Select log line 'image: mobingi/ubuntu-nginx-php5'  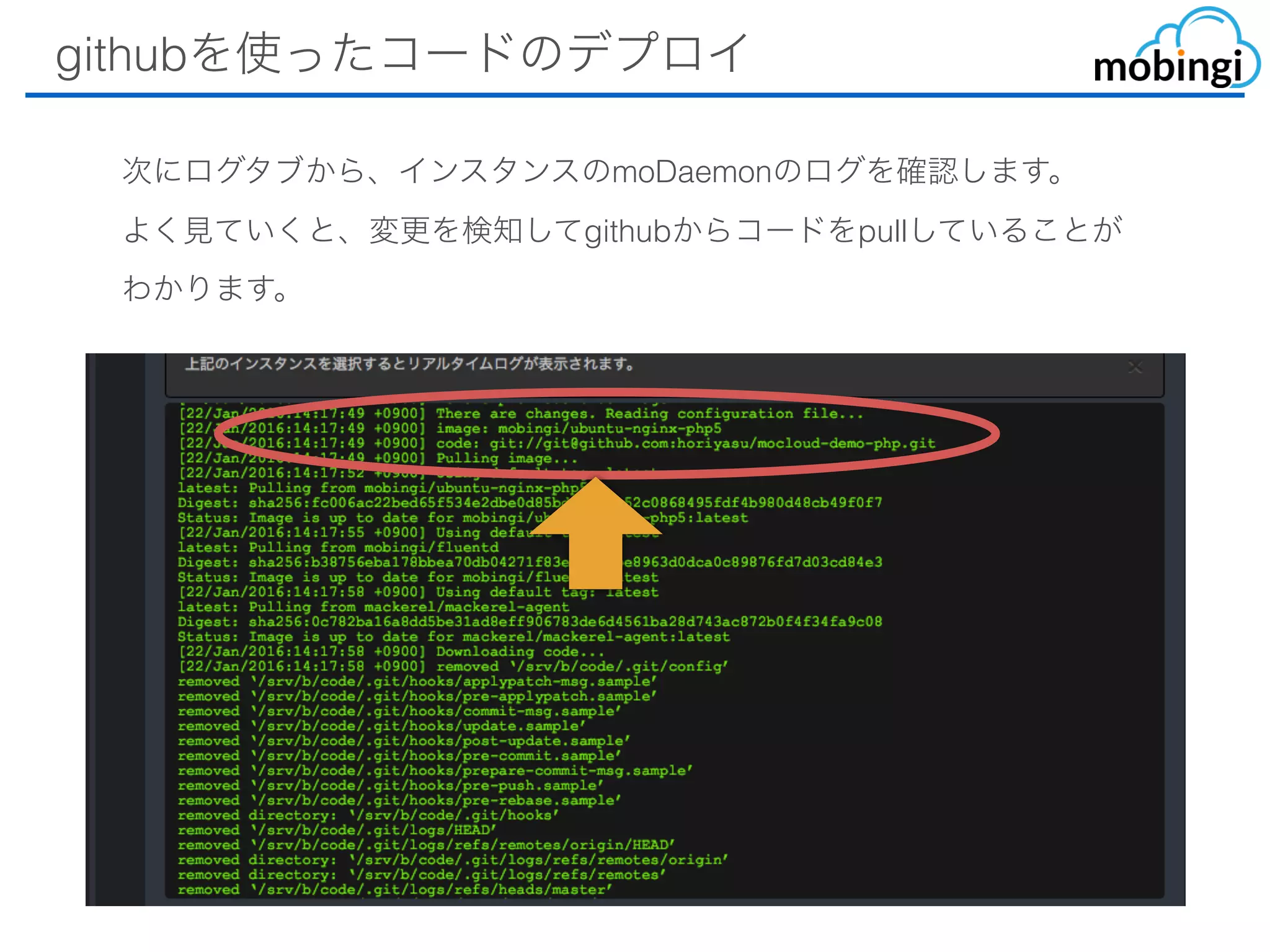pos(450,428)
